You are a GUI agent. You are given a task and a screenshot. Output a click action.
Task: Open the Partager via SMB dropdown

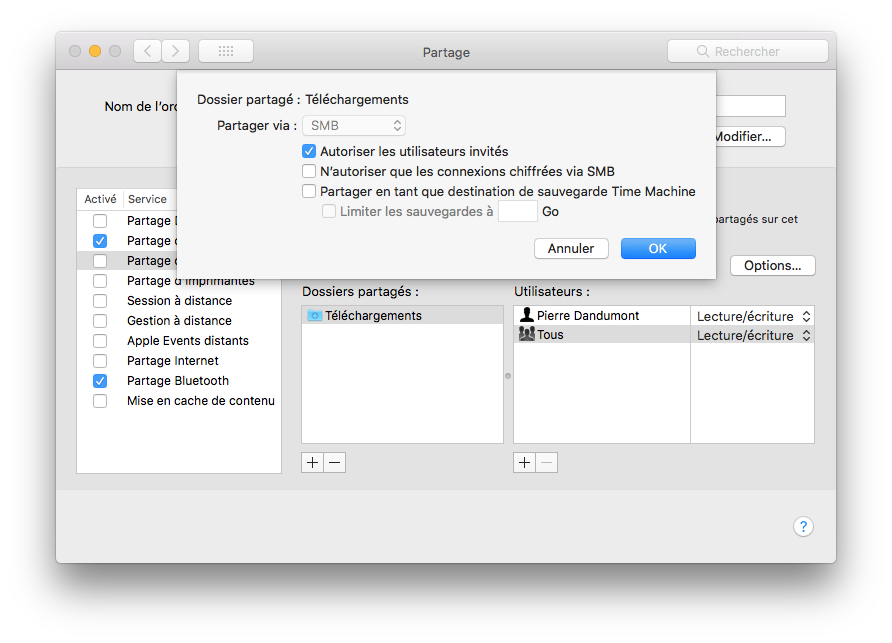354,125
